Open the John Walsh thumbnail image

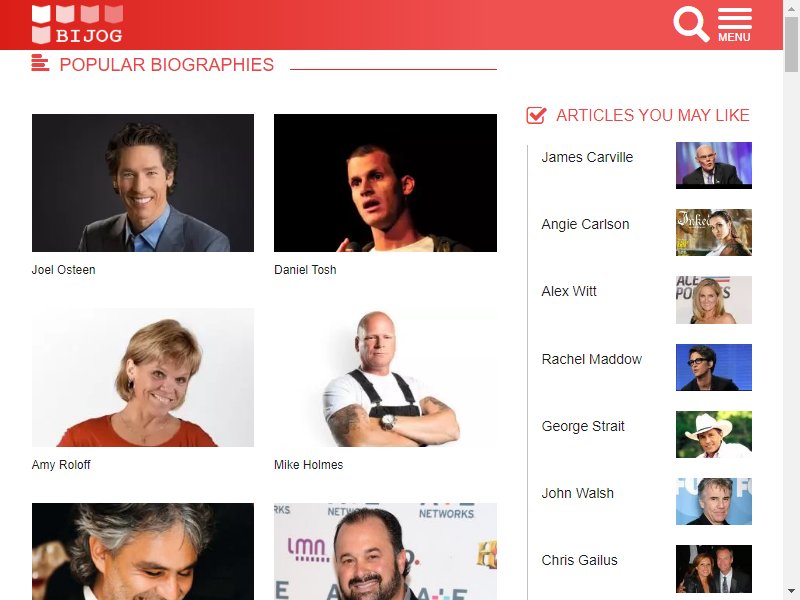point(714,502)
